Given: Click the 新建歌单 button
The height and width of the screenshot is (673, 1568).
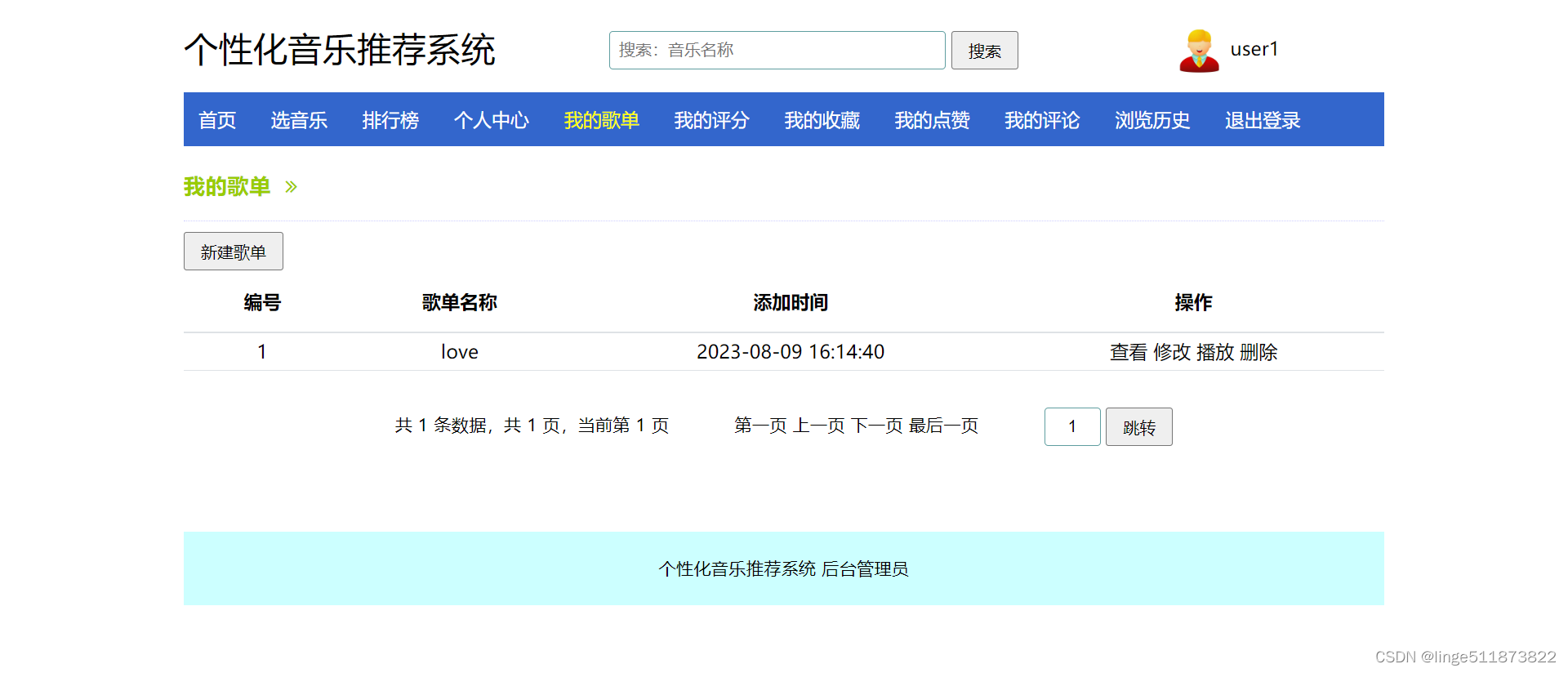Looking at the screenshot, I should 234,252.
